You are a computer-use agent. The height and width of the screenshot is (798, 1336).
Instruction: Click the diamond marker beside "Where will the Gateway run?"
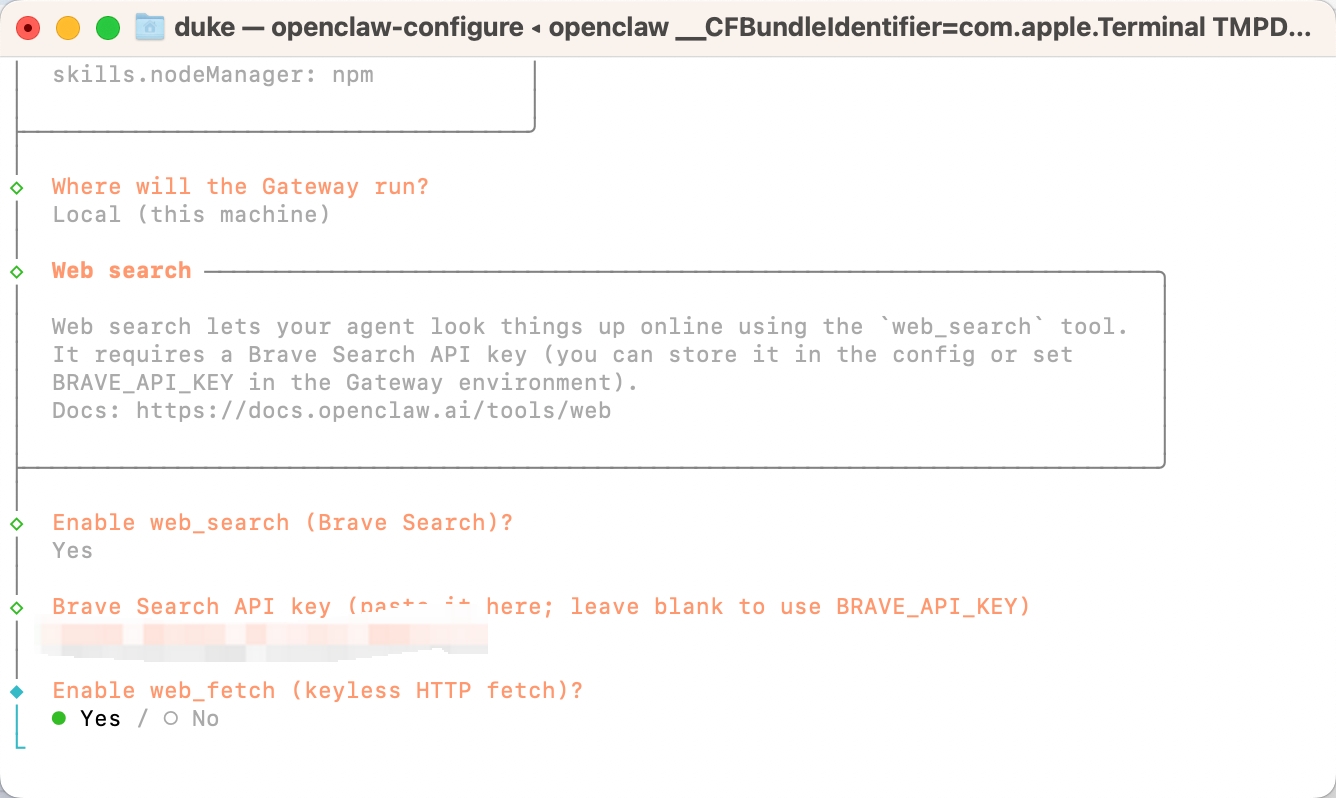pyautogui.click(x=16, y=188)
